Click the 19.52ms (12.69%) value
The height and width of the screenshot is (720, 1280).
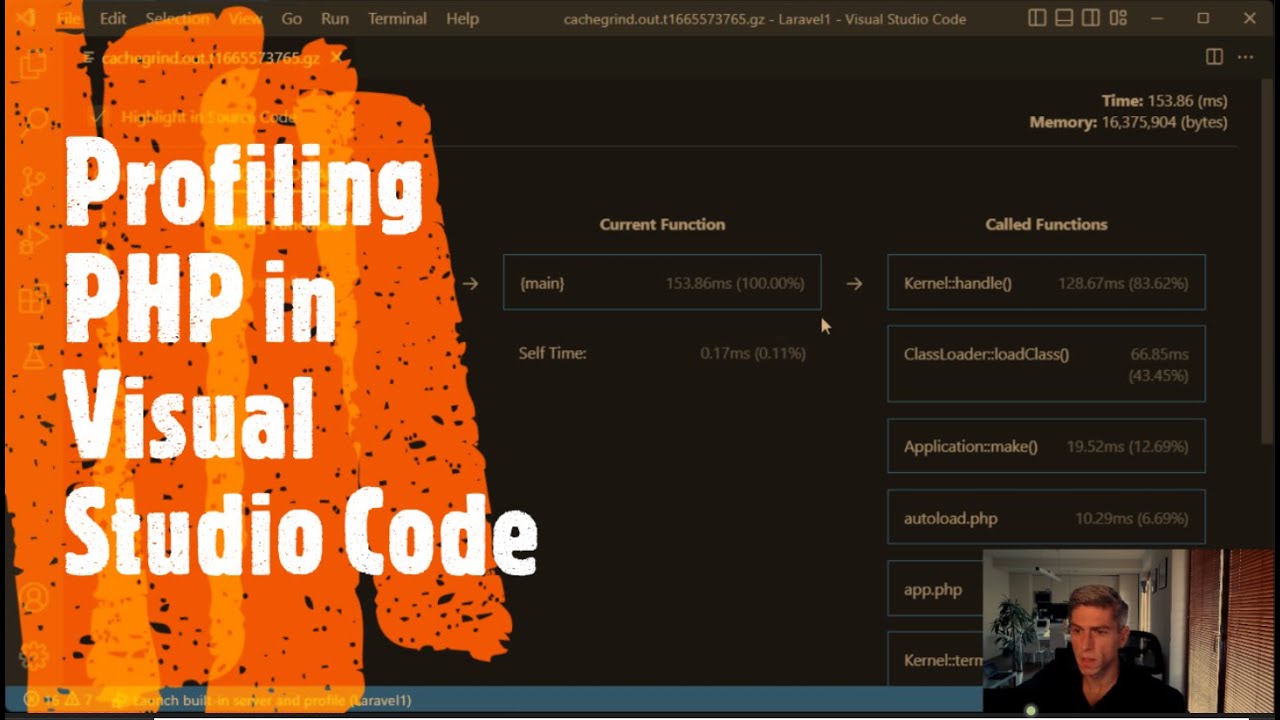point(1127,446)
